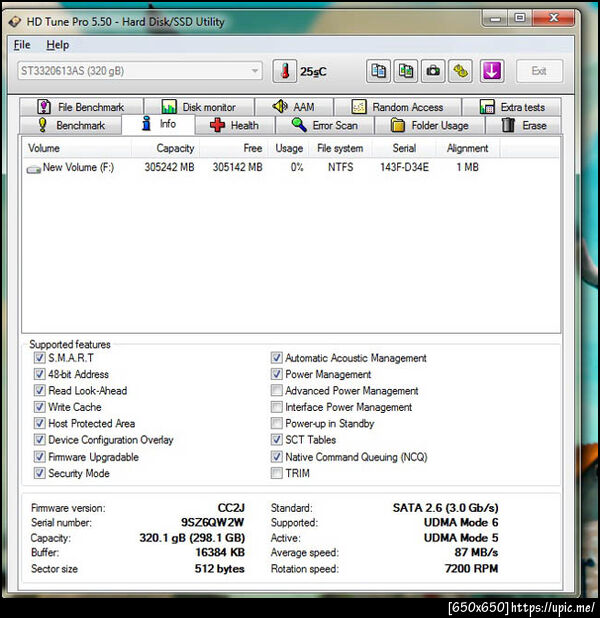Click the Volume column header
Screen dimensions: 600x618
[x=77, y=149]
